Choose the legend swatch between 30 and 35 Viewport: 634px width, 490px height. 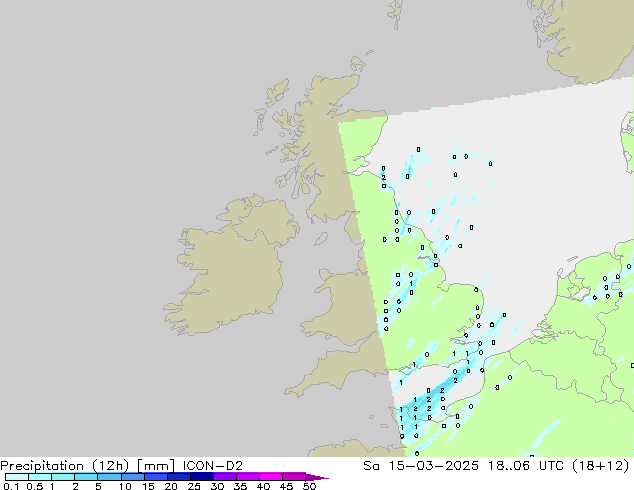(x=229, y=477)
